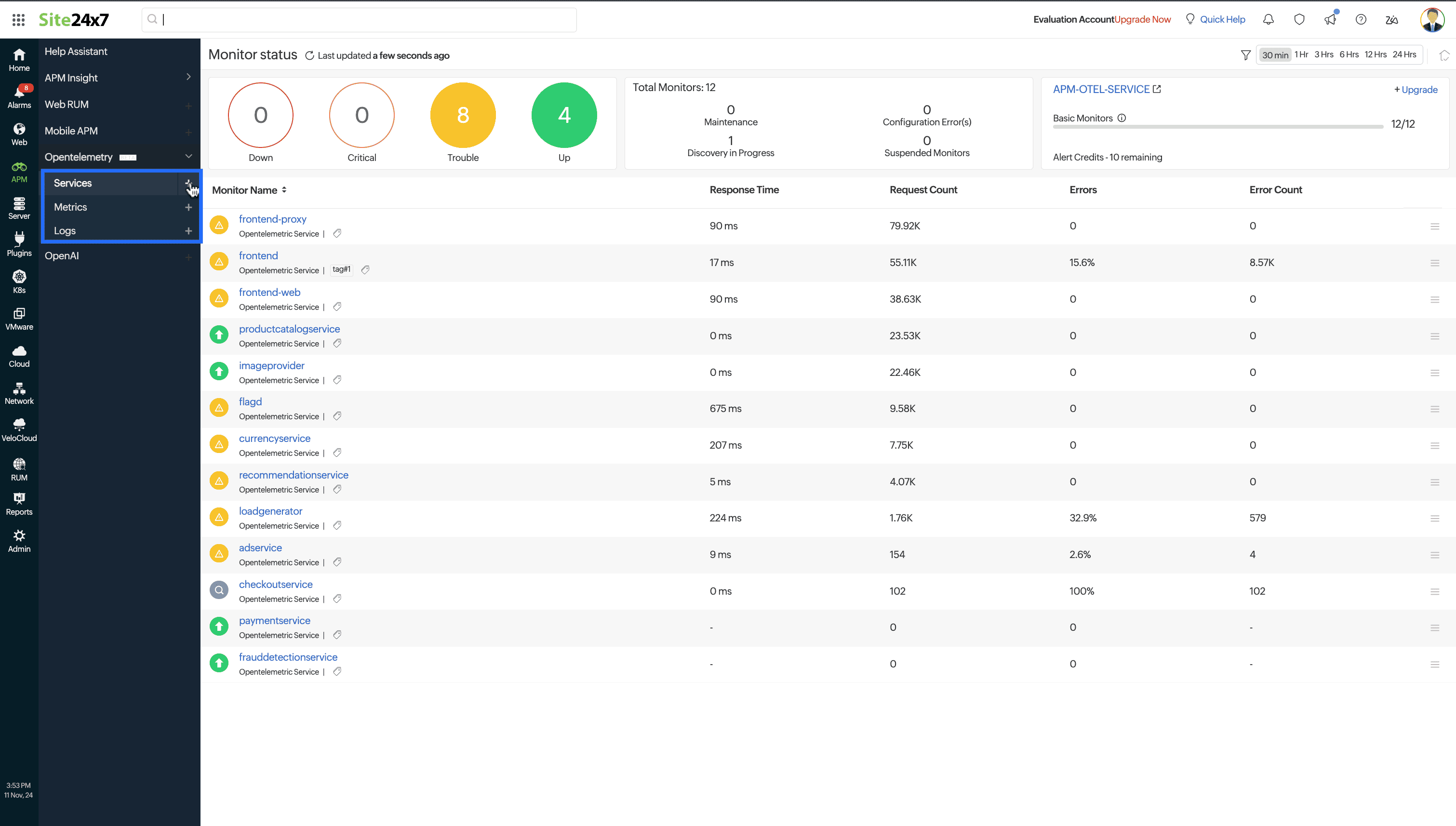Select the 6 Hrs time range option
Image resolution: width=1456 pixels, height=826 pixels.
pos(1349,54)
